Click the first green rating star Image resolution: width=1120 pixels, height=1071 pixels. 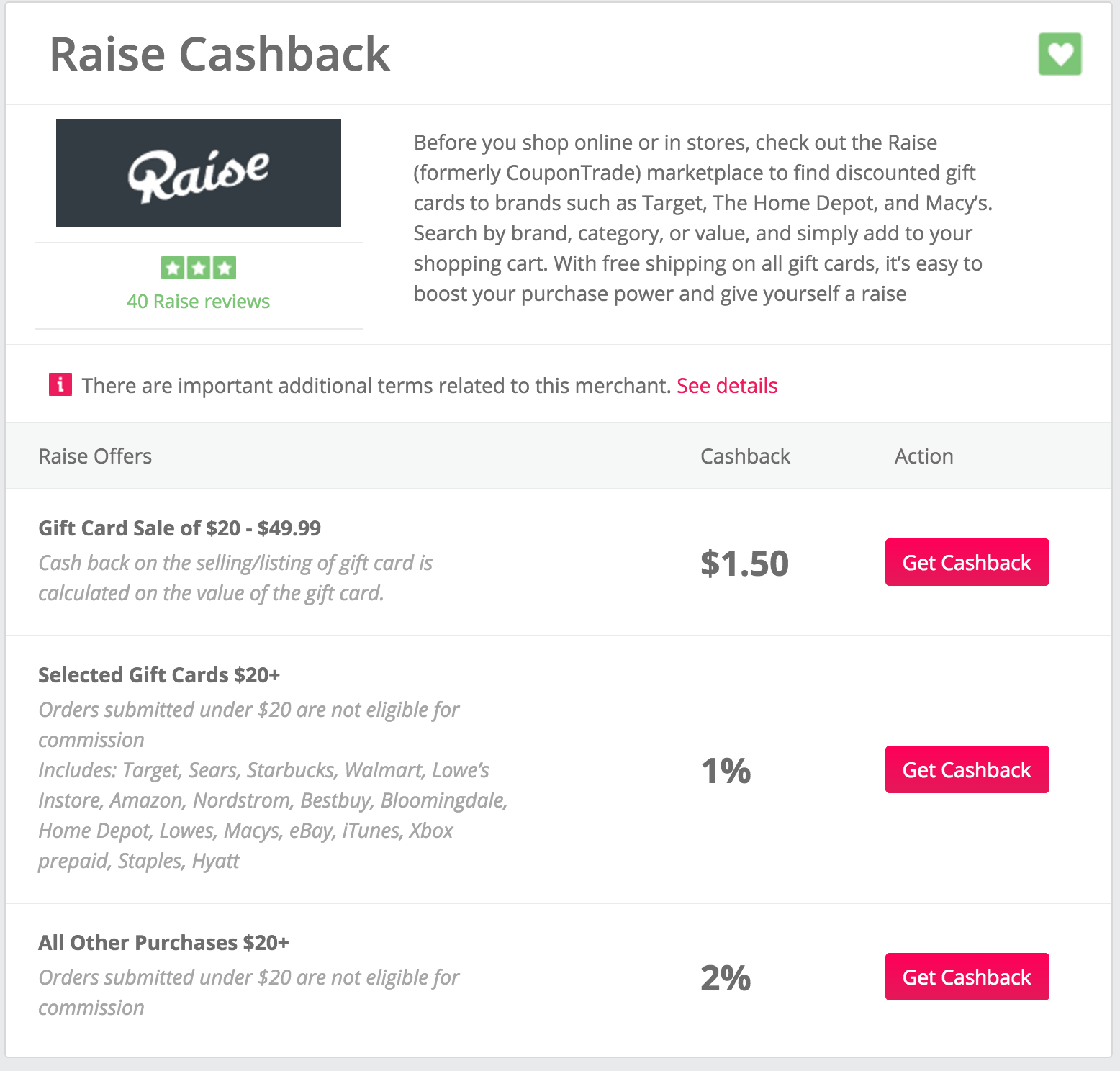[172, 268]
